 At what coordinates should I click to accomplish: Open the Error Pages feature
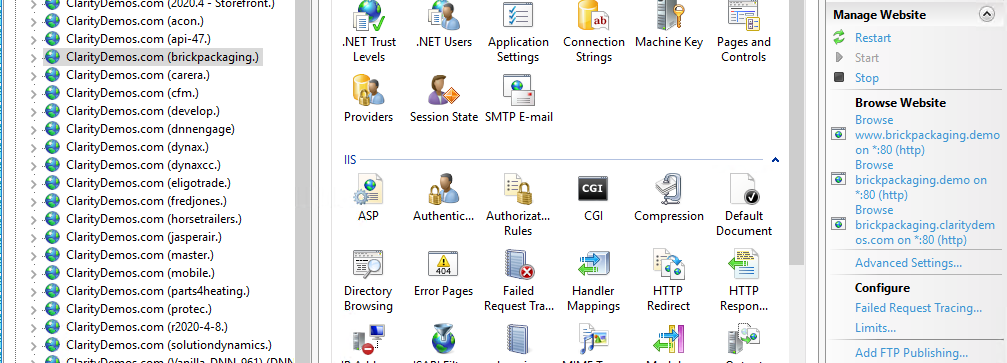(x=444, y=273)
